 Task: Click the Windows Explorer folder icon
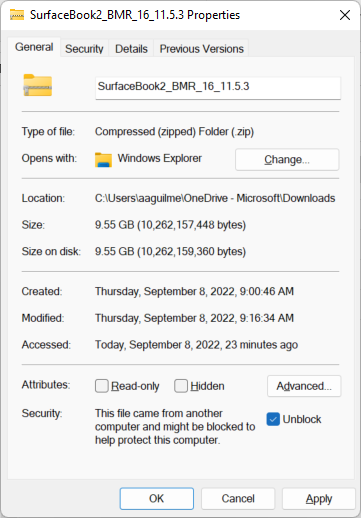click(x=103, y=160)
